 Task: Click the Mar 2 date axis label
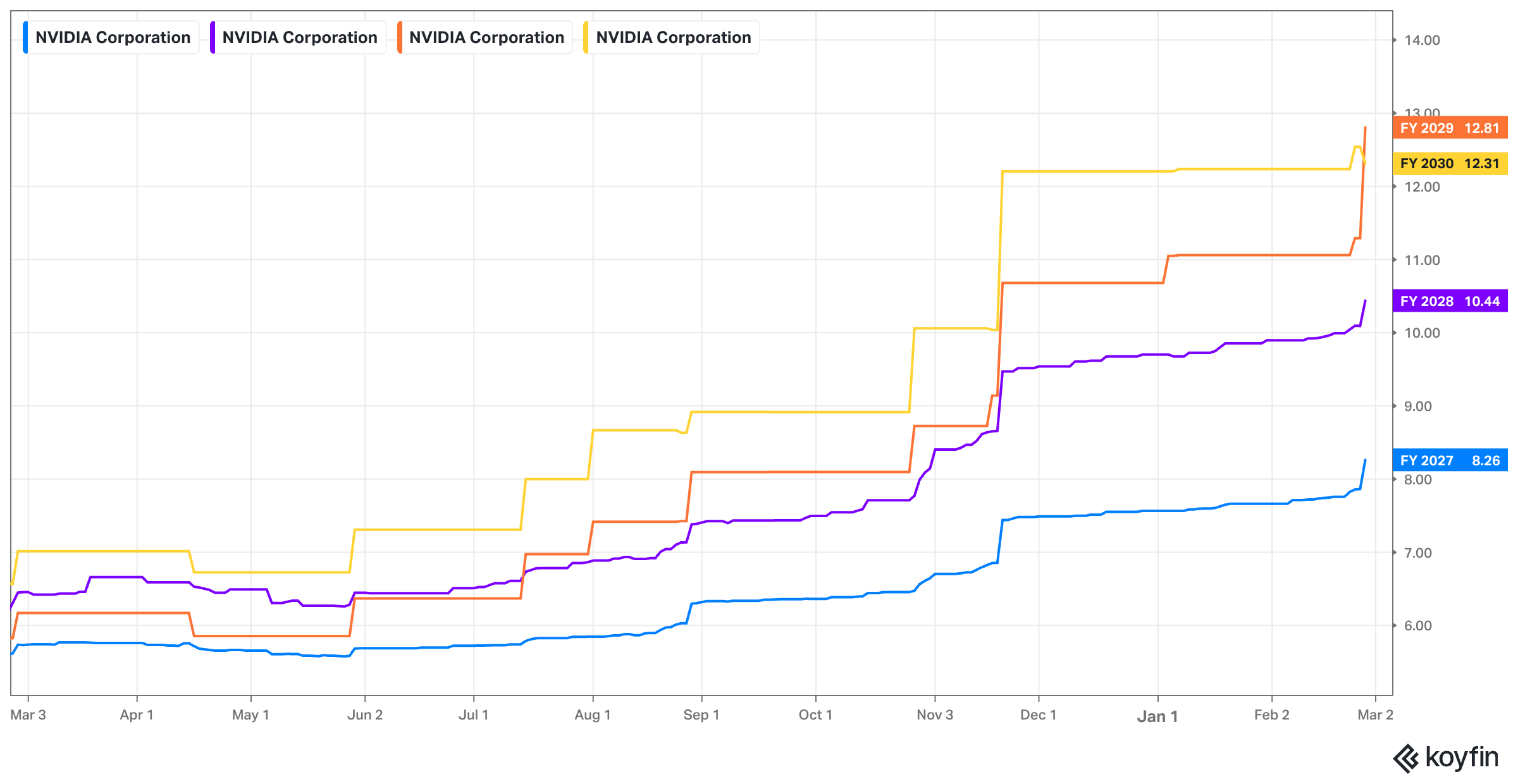[x=1375, y=715]
